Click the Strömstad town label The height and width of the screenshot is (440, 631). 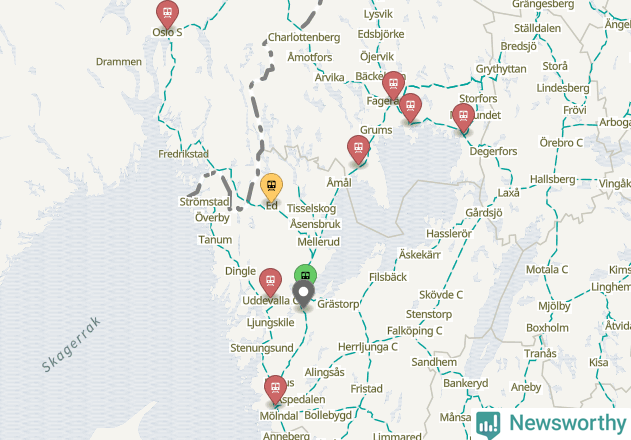204,202
